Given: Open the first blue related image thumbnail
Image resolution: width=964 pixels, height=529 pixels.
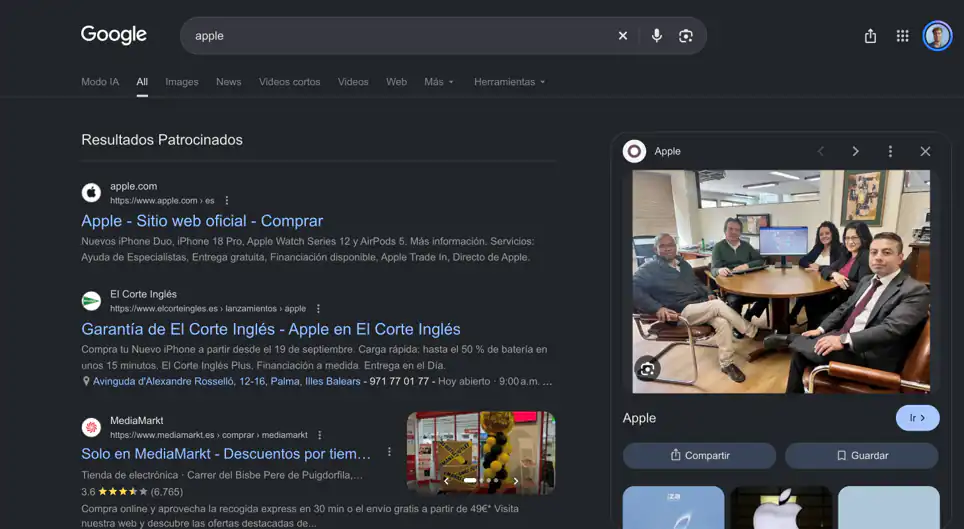Looking at the screenshot, I should (673, 507).
